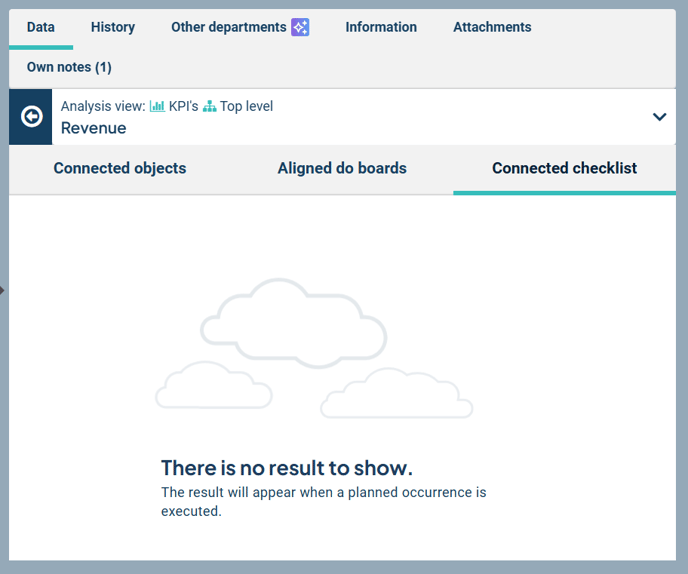Switch to the History tab

coord(113,27)
